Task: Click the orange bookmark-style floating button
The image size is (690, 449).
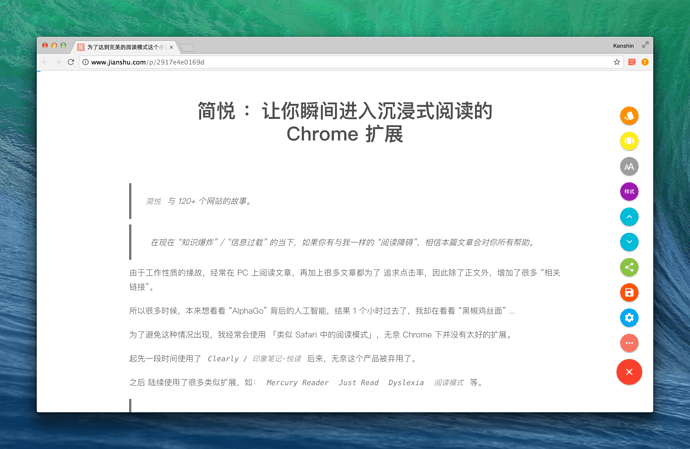Action: (629, 116)
